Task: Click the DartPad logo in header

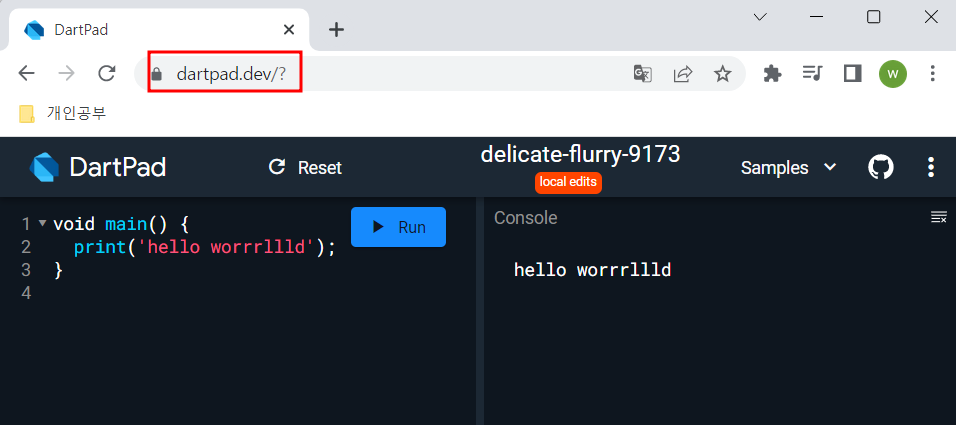Action: click(98, 167)
